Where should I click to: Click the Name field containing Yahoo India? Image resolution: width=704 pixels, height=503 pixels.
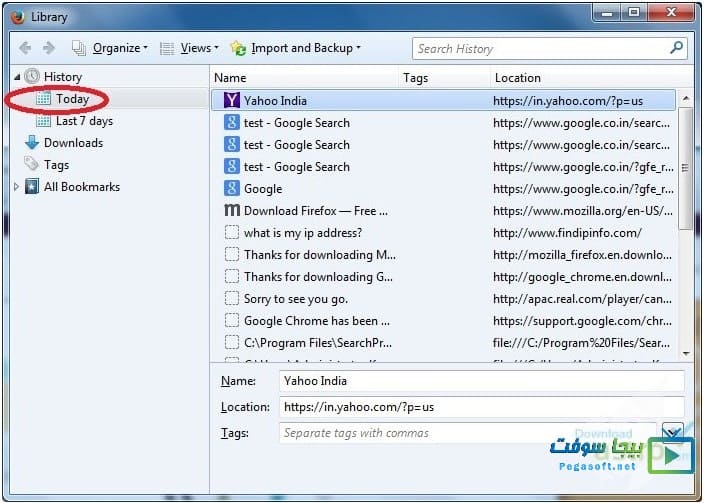coord(482,381)
